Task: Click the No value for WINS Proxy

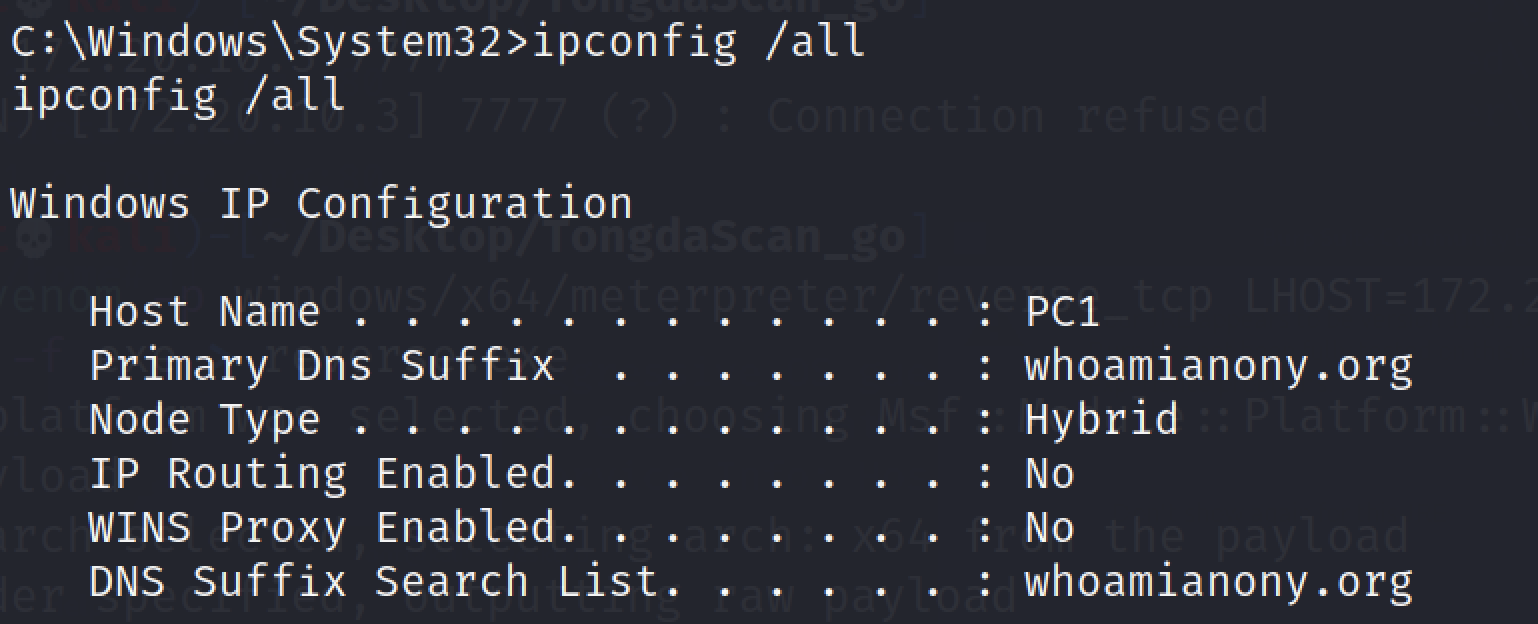Action: coord(1049,528)
